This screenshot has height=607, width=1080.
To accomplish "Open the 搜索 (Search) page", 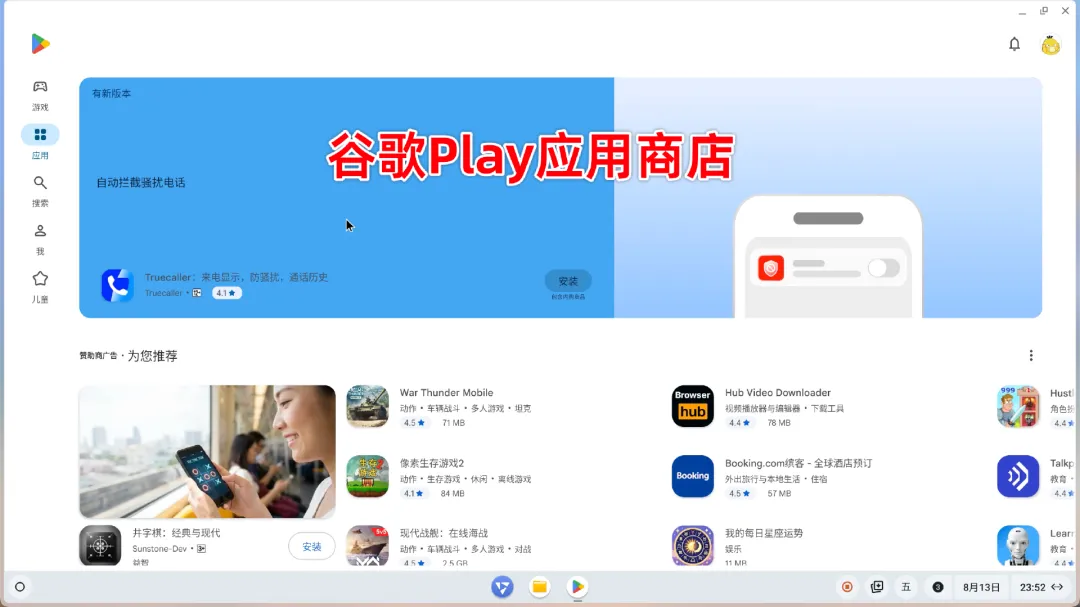I will coord(40,191).
